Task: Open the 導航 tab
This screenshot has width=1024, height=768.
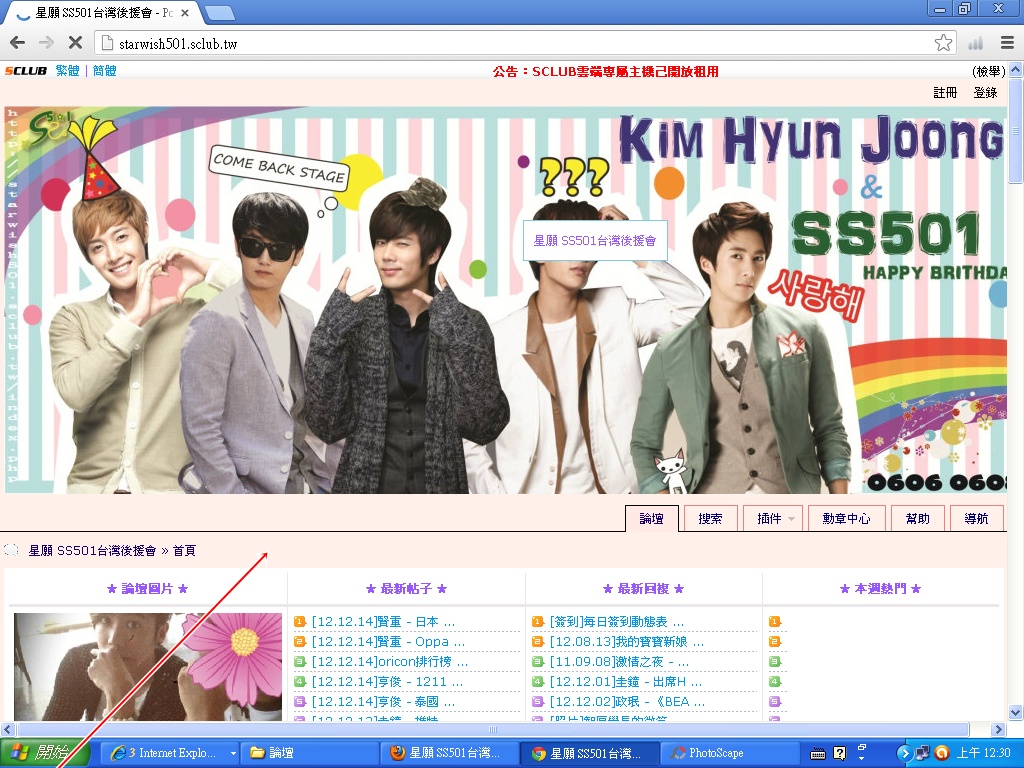Action: (x=976, y=519)
